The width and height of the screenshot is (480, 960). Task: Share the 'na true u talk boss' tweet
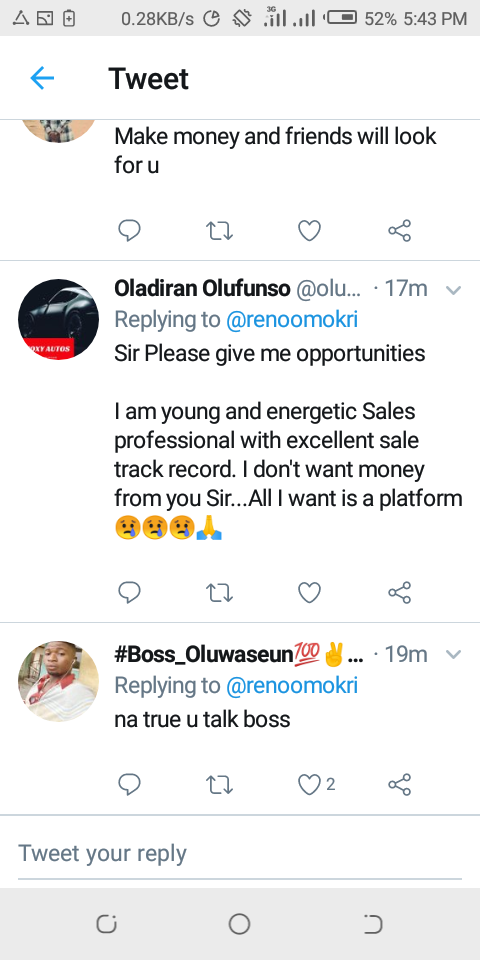coord(399,784)
